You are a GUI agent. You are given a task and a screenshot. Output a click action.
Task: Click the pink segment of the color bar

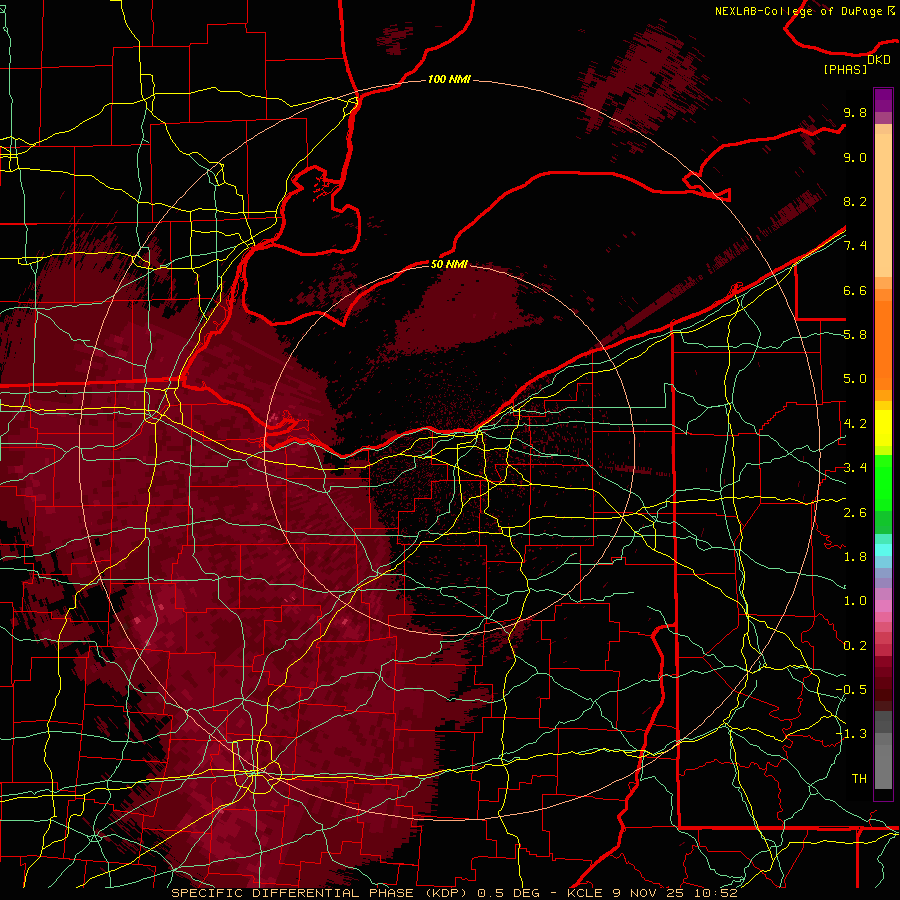click(883, 606)
